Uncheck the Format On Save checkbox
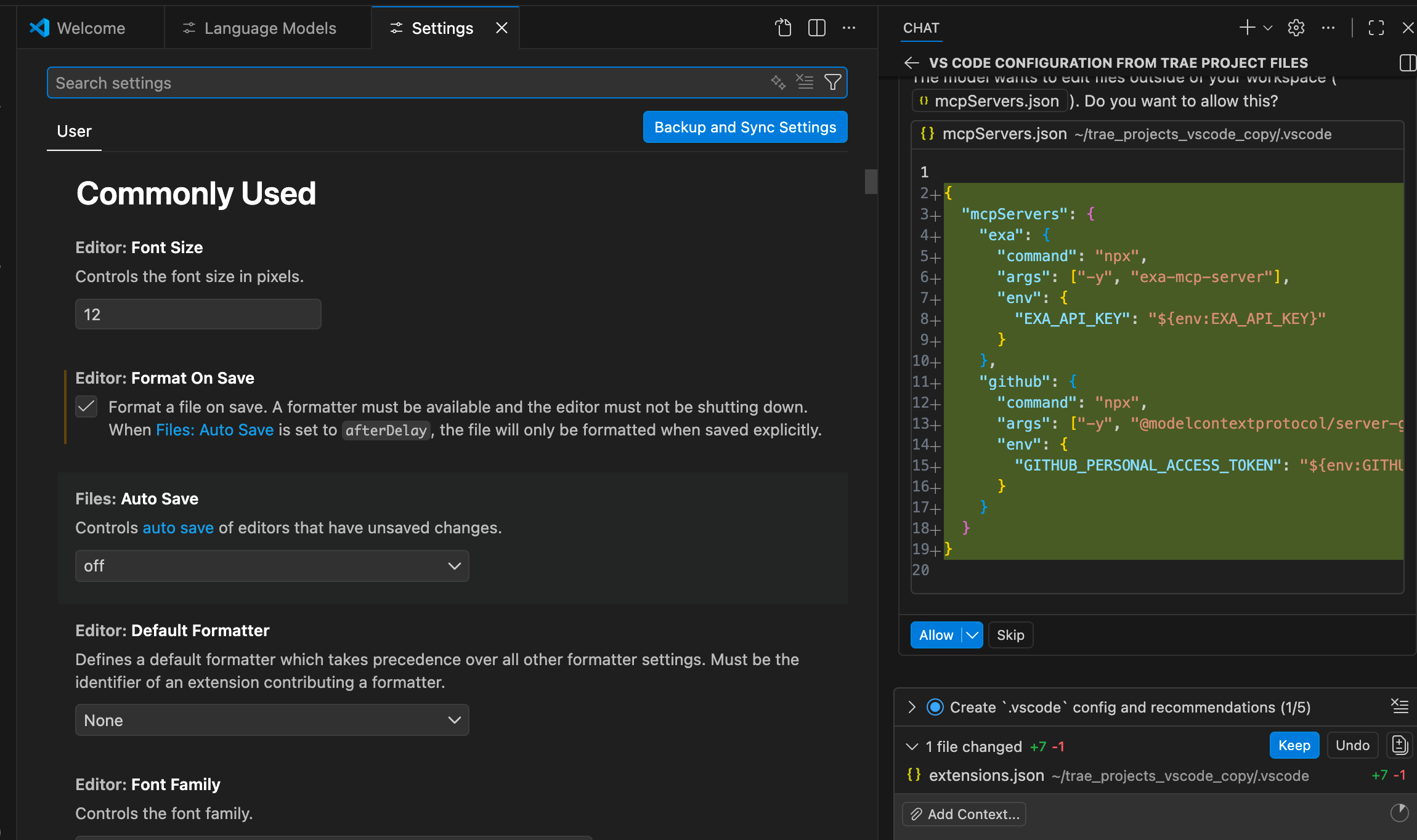The width and height of the screenshot is (1417, 840). click(86, 406)
